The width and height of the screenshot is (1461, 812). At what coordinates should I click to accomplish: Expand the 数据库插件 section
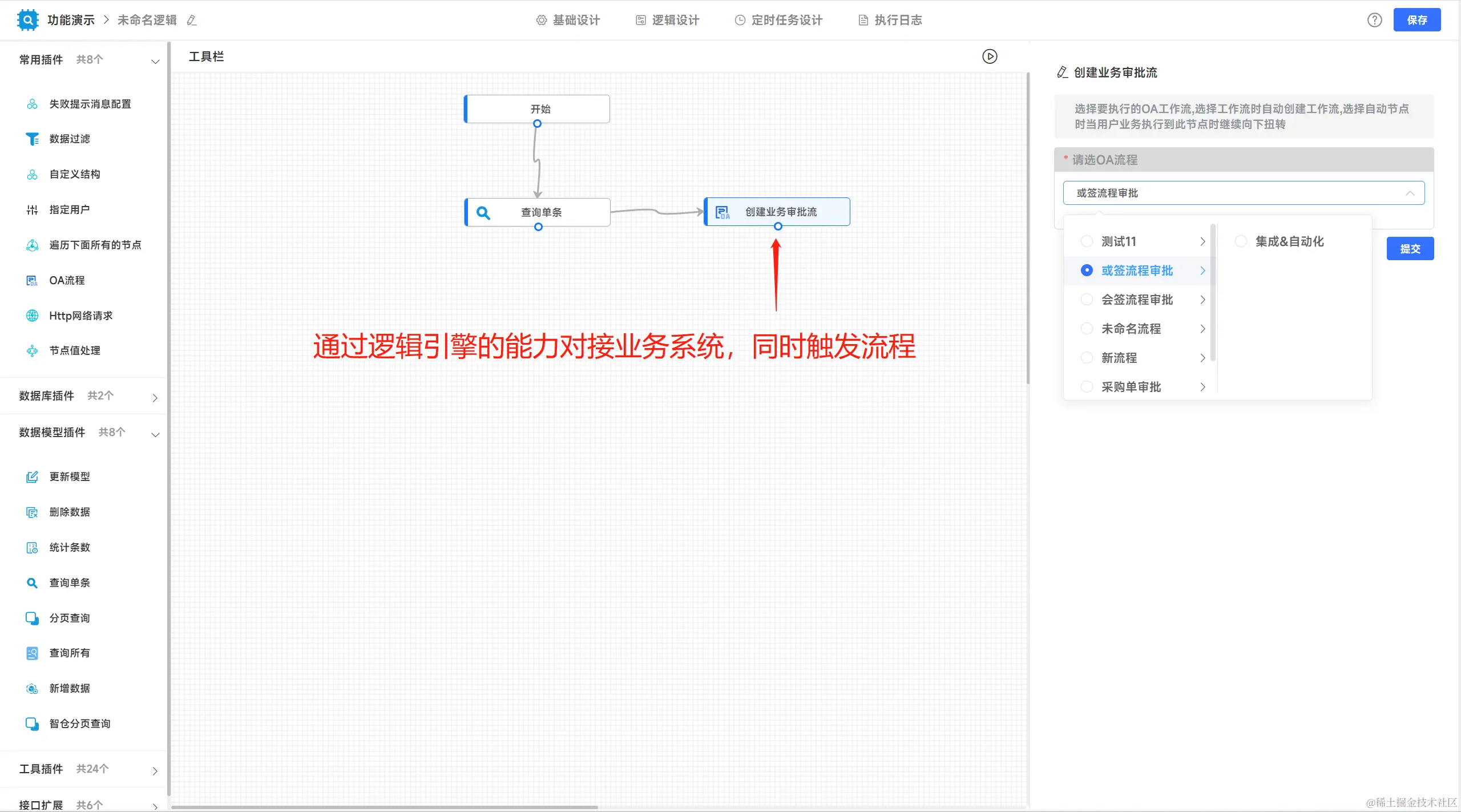[155, 397]
